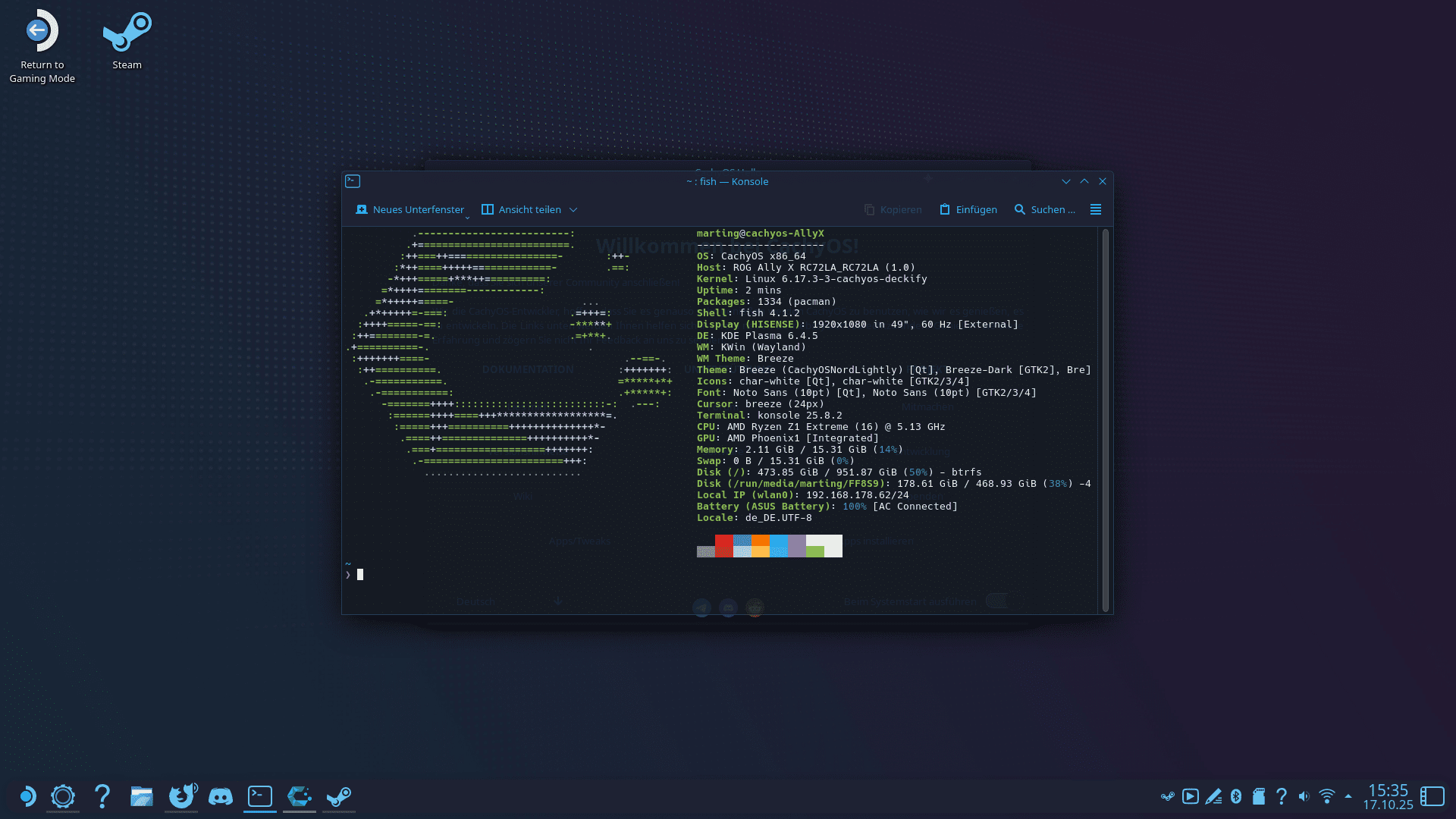Open Konsole hamburger menu

point(1095,209)
